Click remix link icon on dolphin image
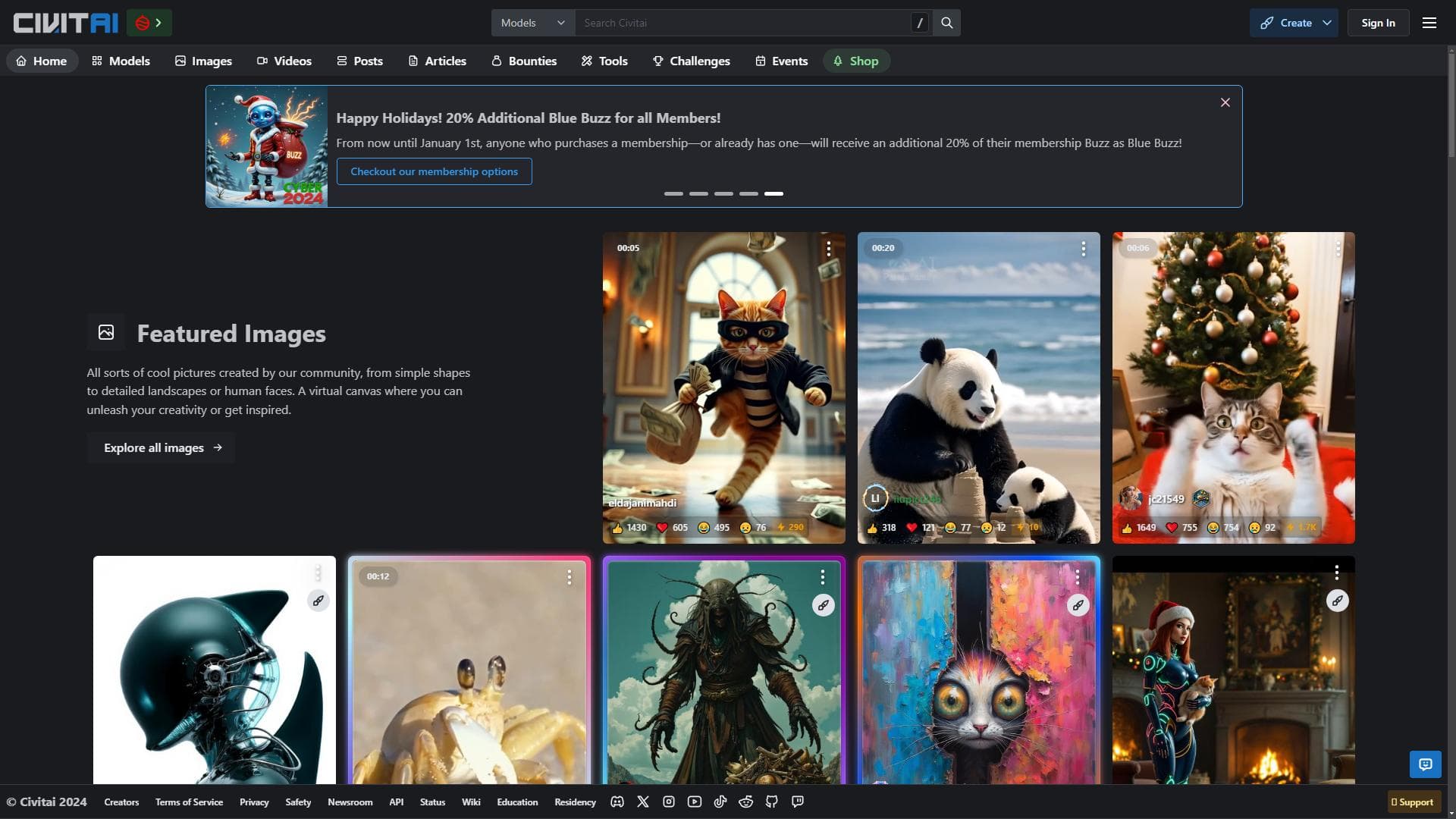 (318, 601)
